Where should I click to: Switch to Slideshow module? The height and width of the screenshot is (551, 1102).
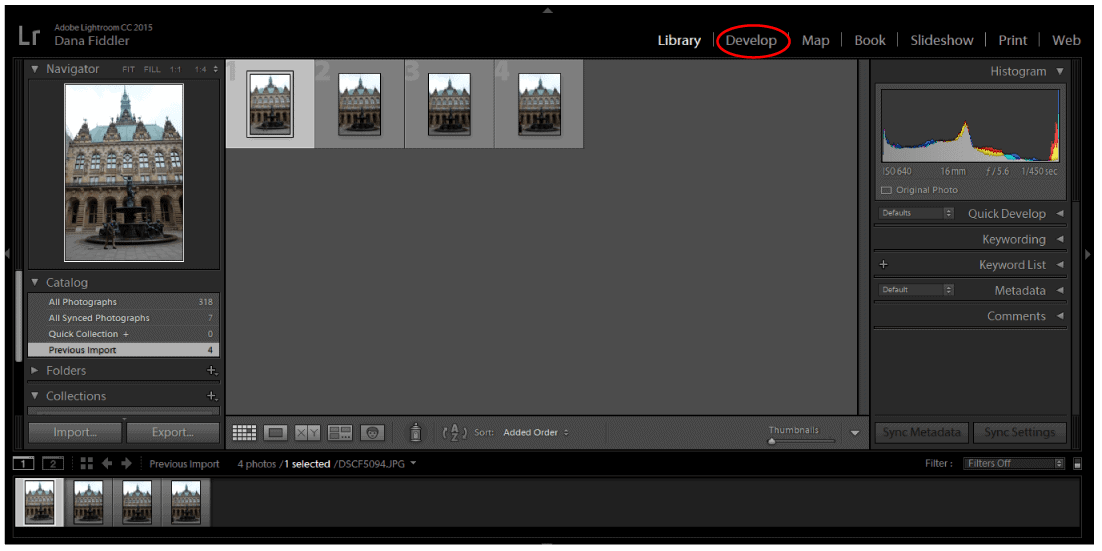coord(942,41)
